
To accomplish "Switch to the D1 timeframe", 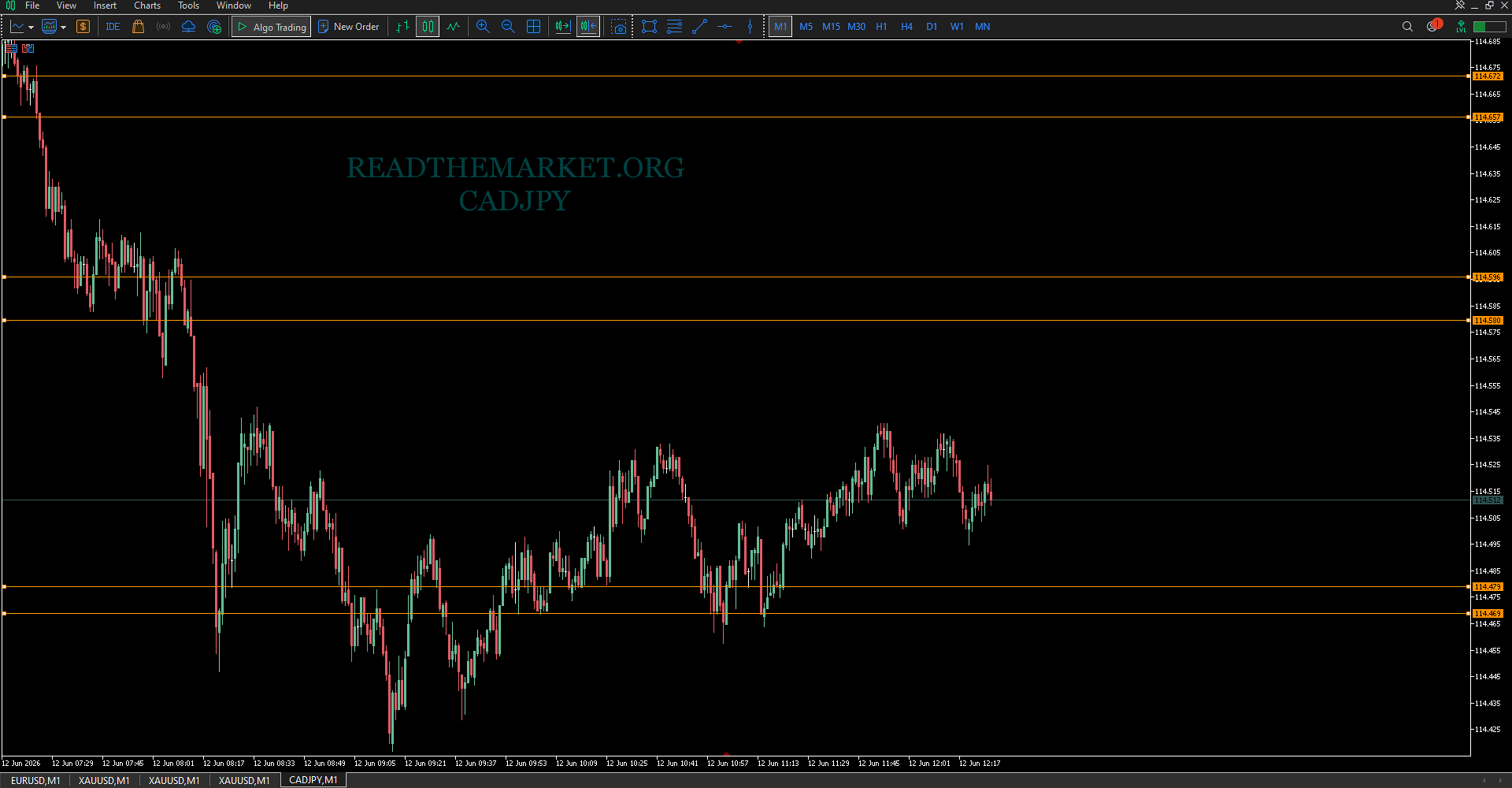I will 932,27.
